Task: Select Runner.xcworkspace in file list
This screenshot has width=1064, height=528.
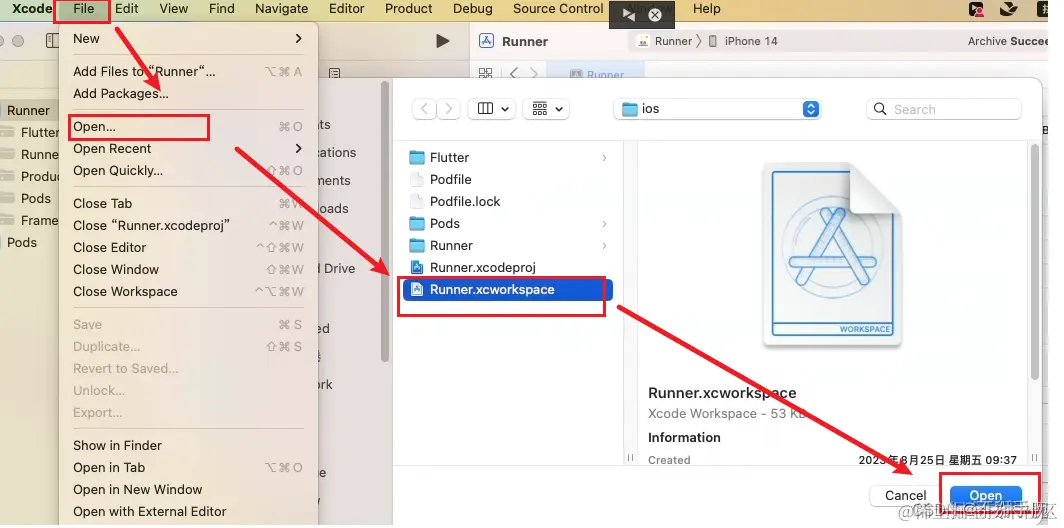Action: [508, 289]
